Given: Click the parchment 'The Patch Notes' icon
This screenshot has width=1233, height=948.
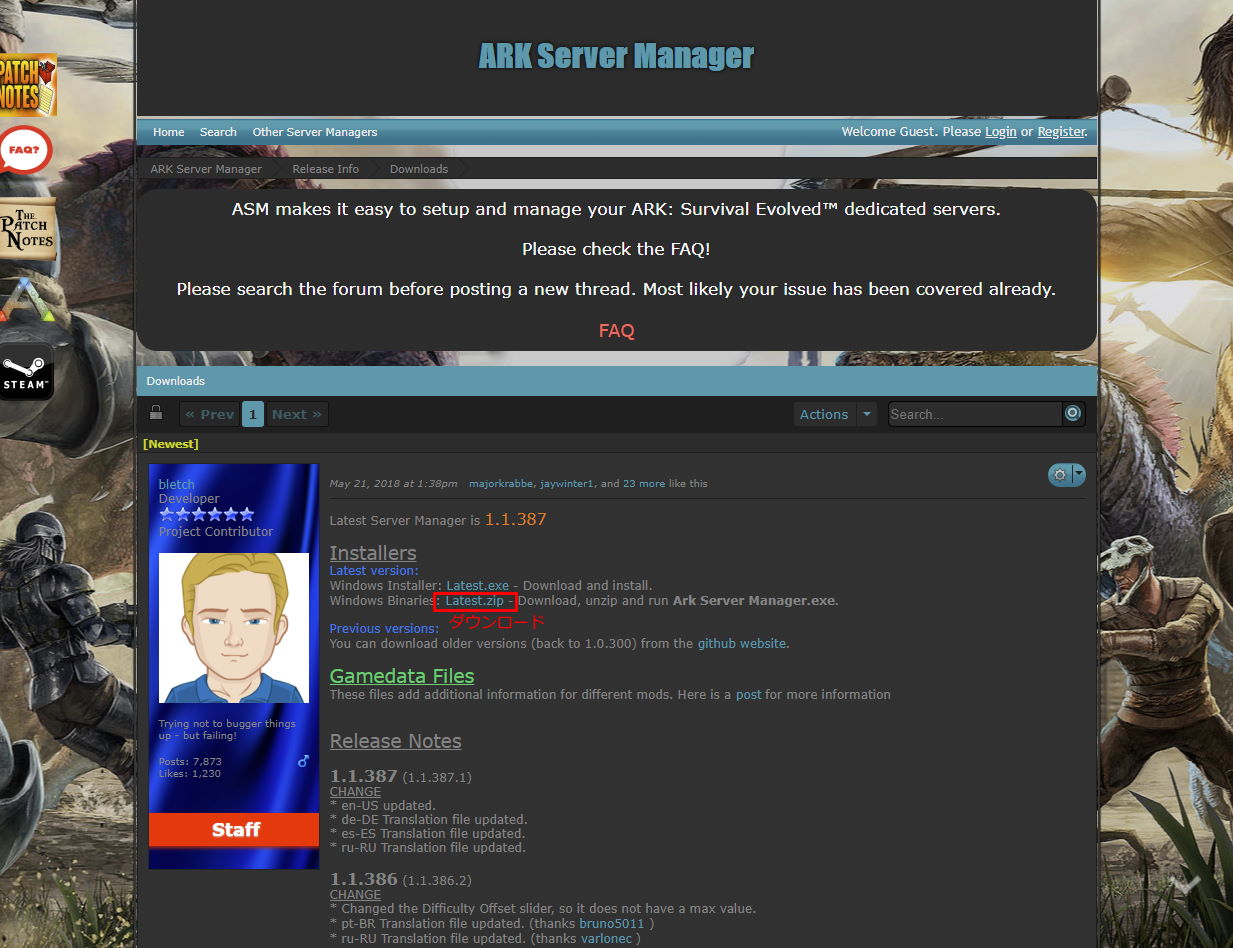Looking at the screenshot, I should pos(26,229).
